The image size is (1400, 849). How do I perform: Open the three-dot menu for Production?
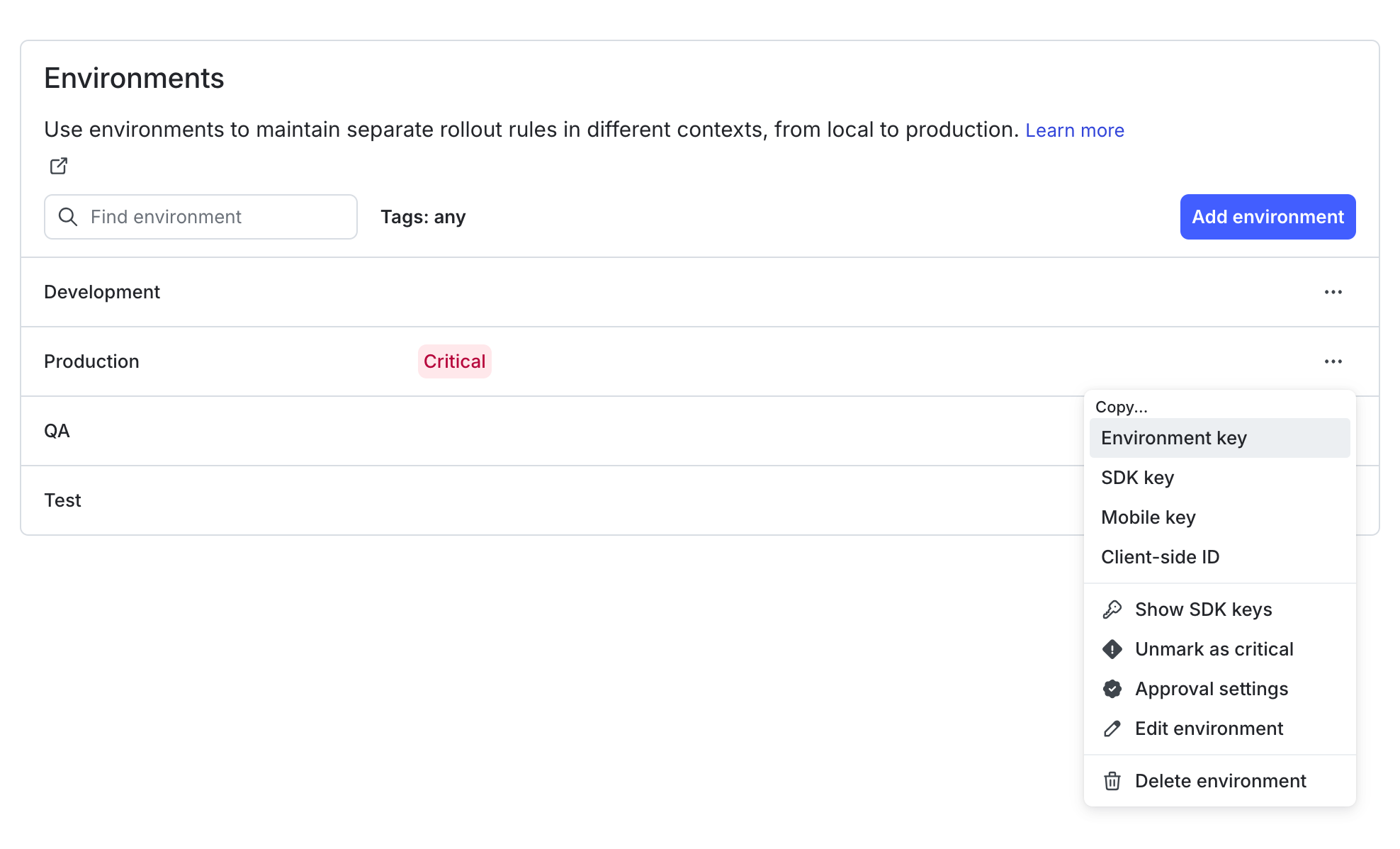(1333, 361)
